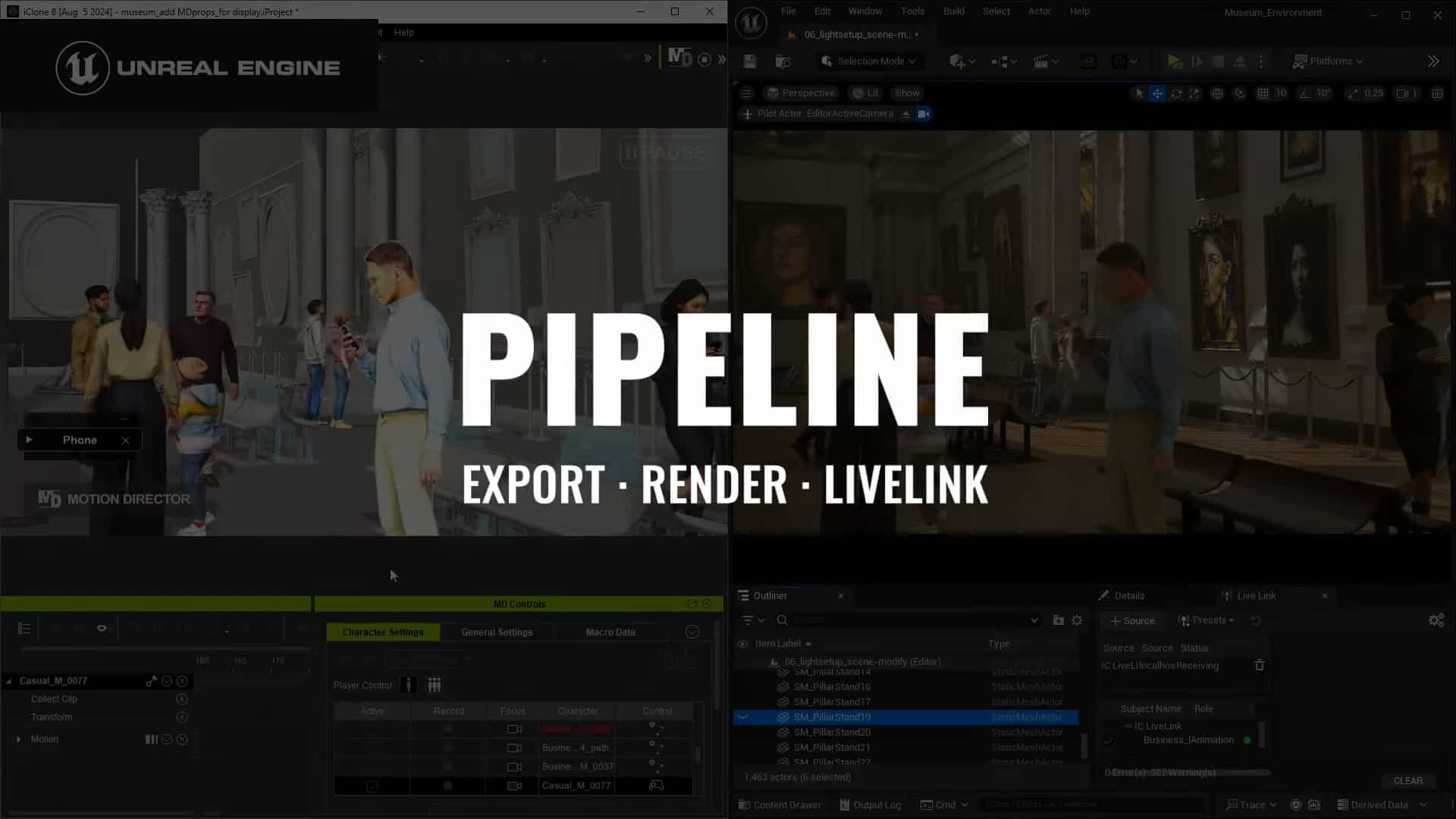
Task: Expand the Motion track in timeline
Action: click(x=19, y=739)
